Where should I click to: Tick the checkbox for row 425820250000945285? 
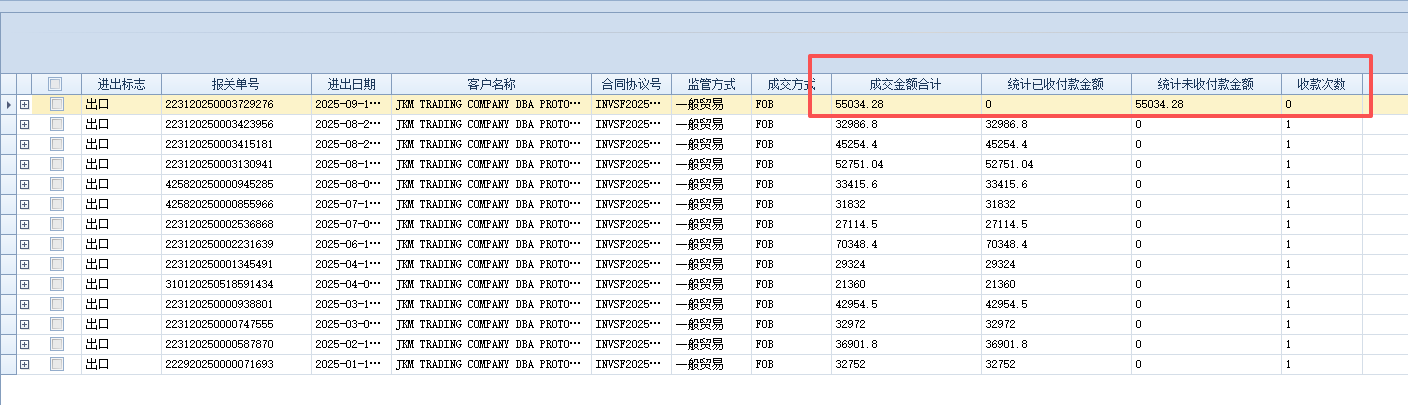[56, 184]
